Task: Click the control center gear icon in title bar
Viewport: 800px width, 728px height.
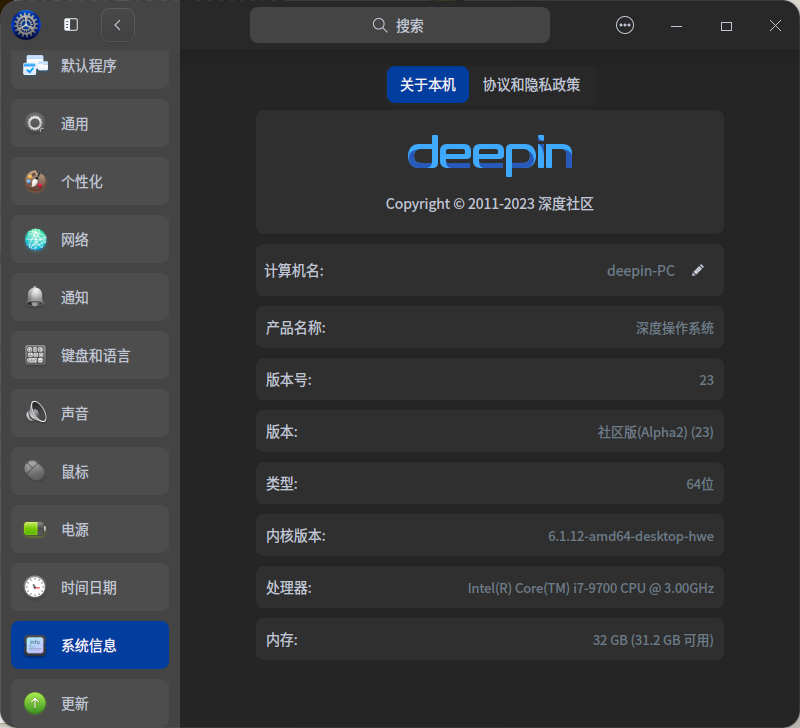Action: click(x=26, y=25)
